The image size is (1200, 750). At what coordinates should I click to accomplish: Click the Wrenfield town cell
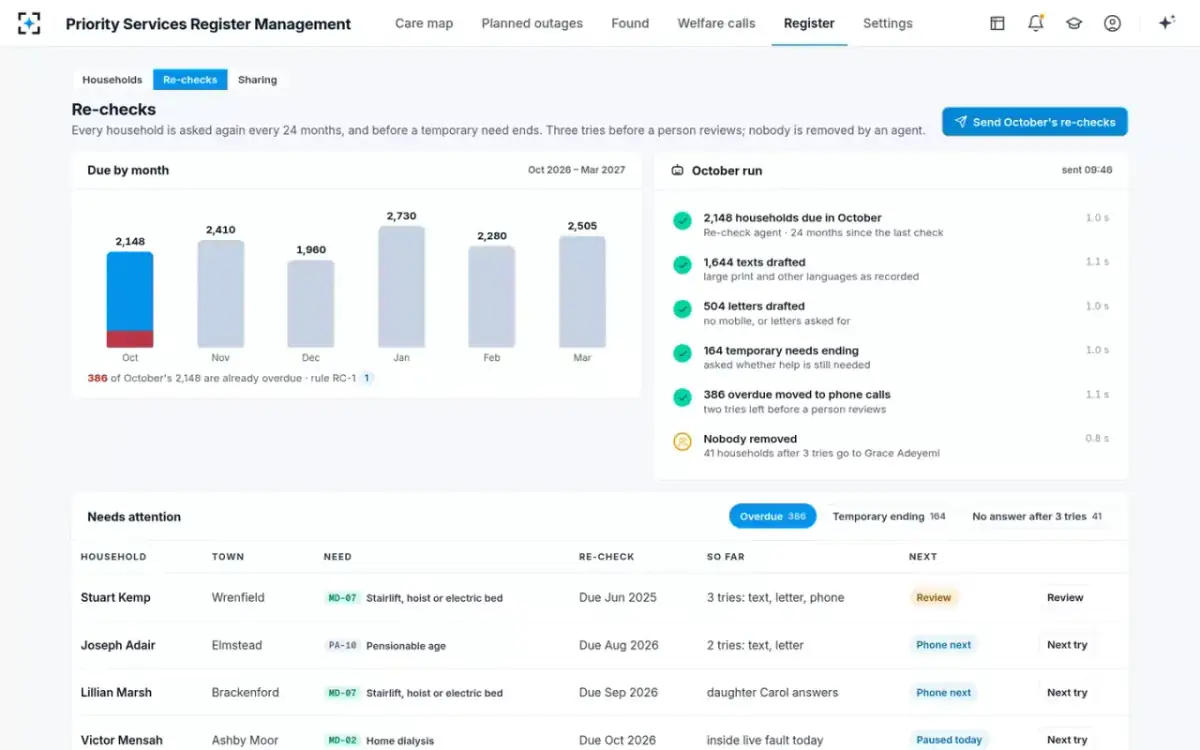[x=238, y=598]
